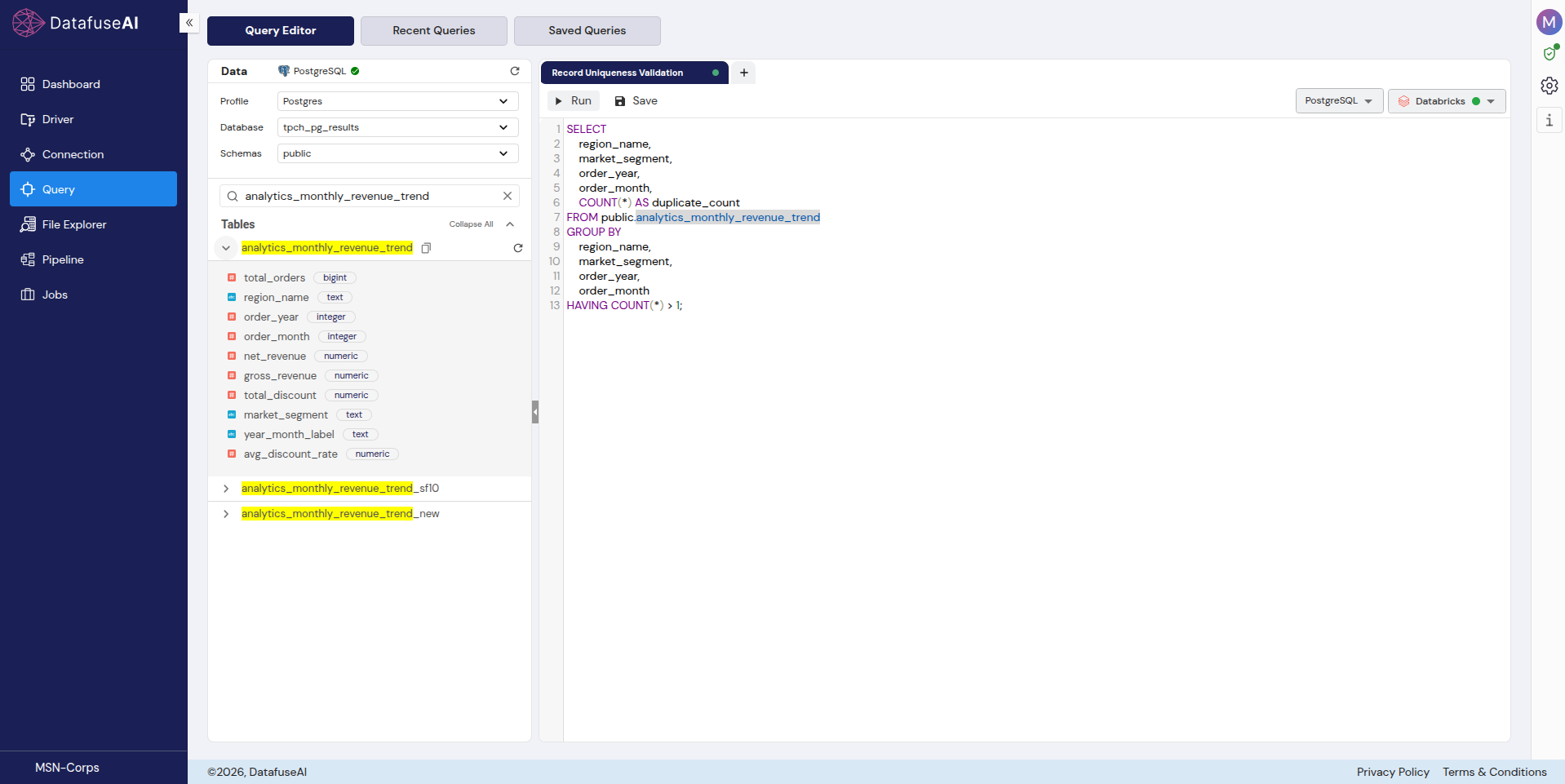Collapse the sidebar with double-chevron icon
This screenshot has height=784, width=1565.
189,23
